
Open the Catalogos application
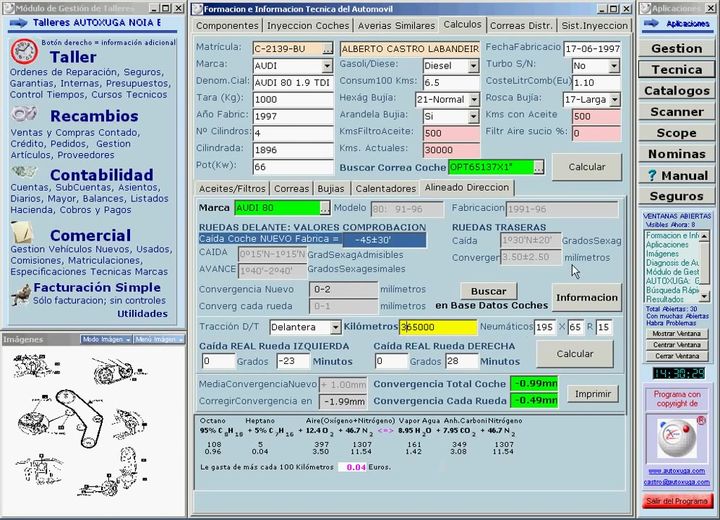[676, 90]
